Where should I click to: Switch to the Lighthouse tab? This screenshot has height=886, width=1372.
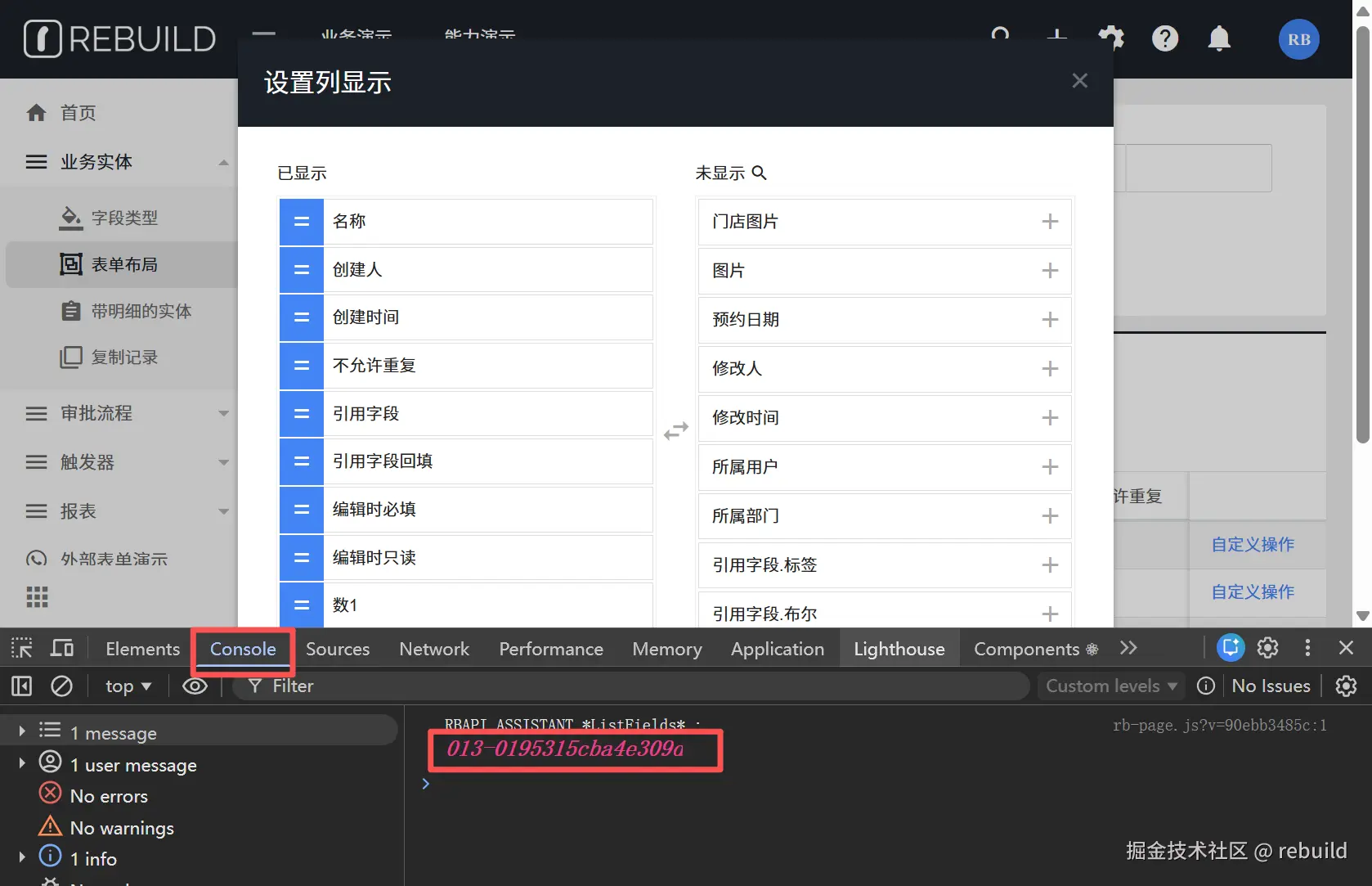pos(899,648)
